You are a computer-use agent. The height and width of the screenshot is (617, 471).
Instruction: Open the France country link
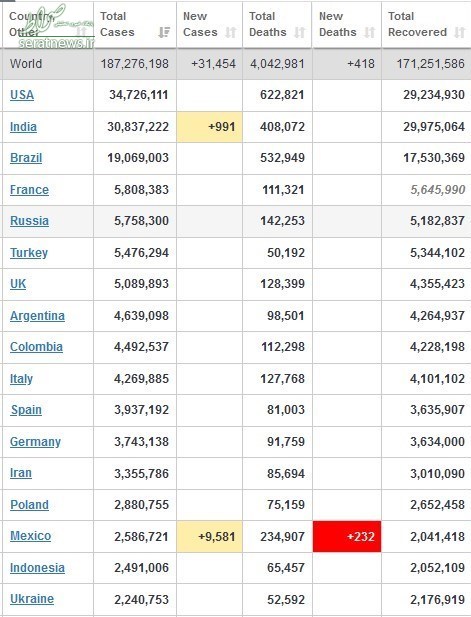tap(30, 190)
